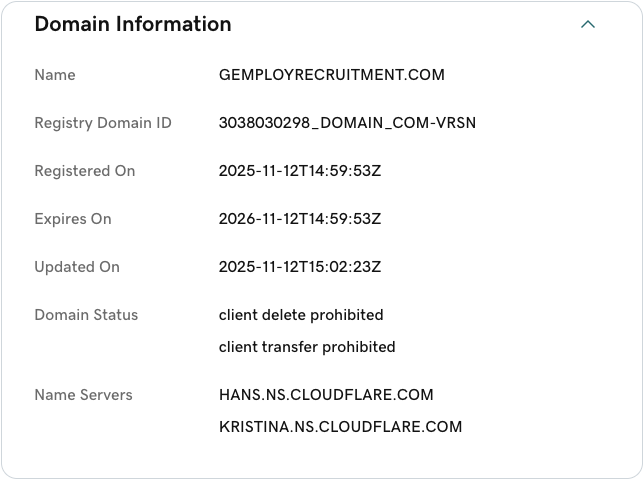
Task: Click the Registry Domain ID label
Action: click(x=103, y=123)
